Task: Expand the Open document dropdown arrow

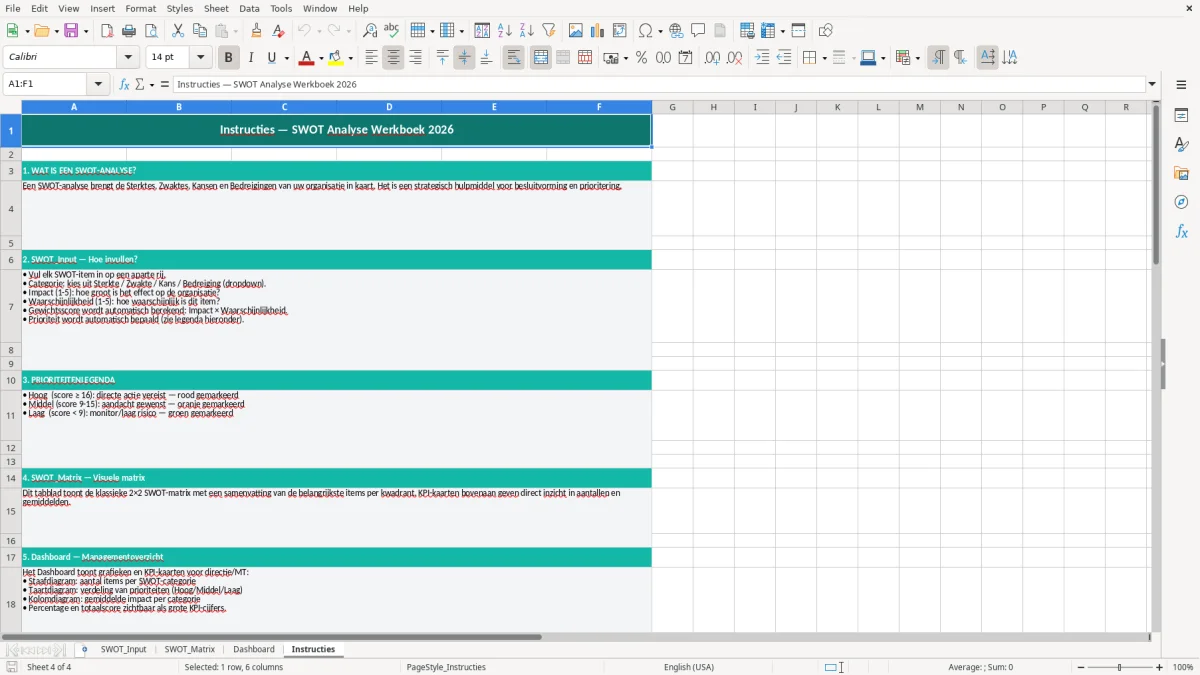Action: [55, 31]
